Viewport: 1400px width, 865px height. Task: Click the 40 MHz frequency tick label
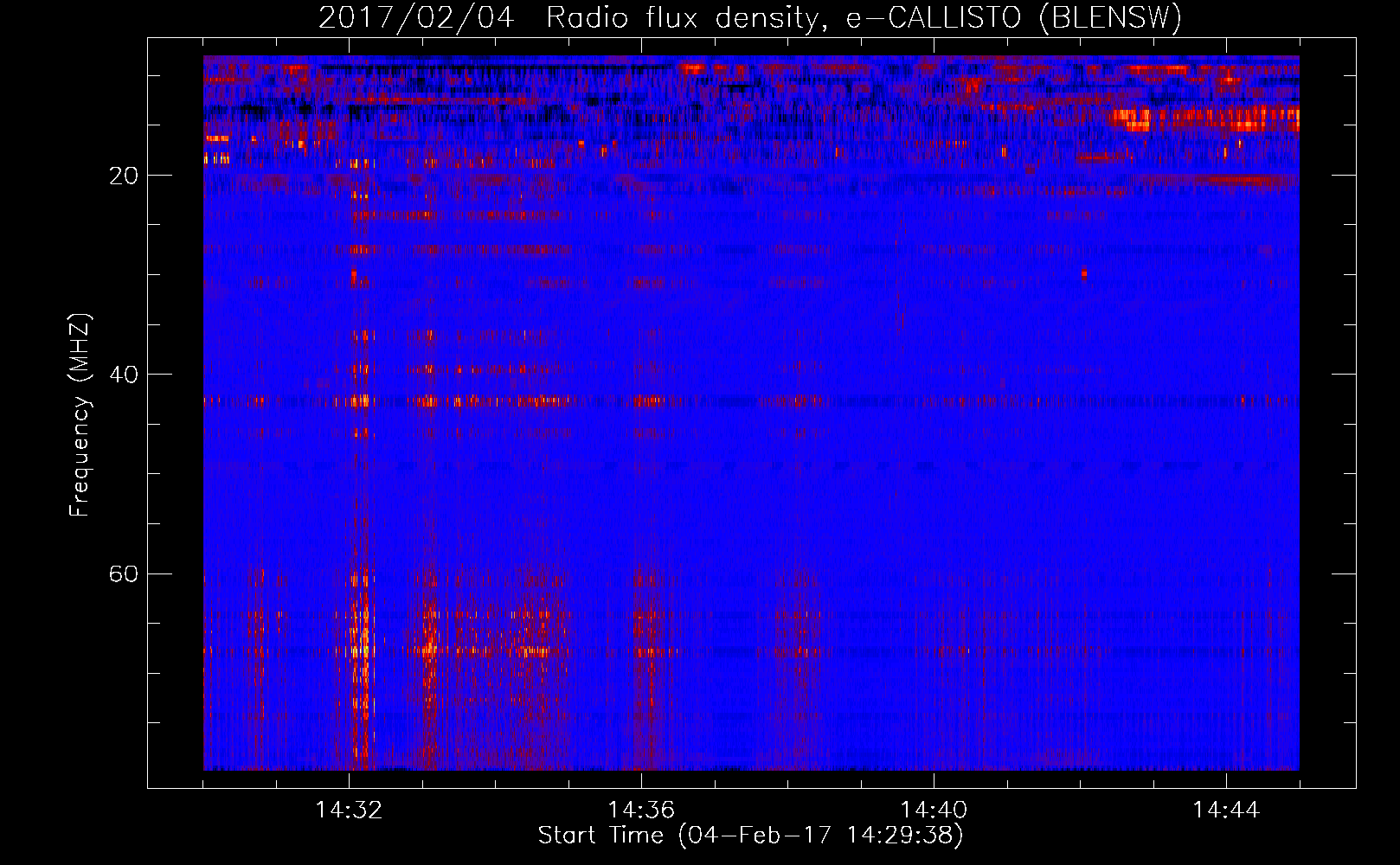(124, 375)
